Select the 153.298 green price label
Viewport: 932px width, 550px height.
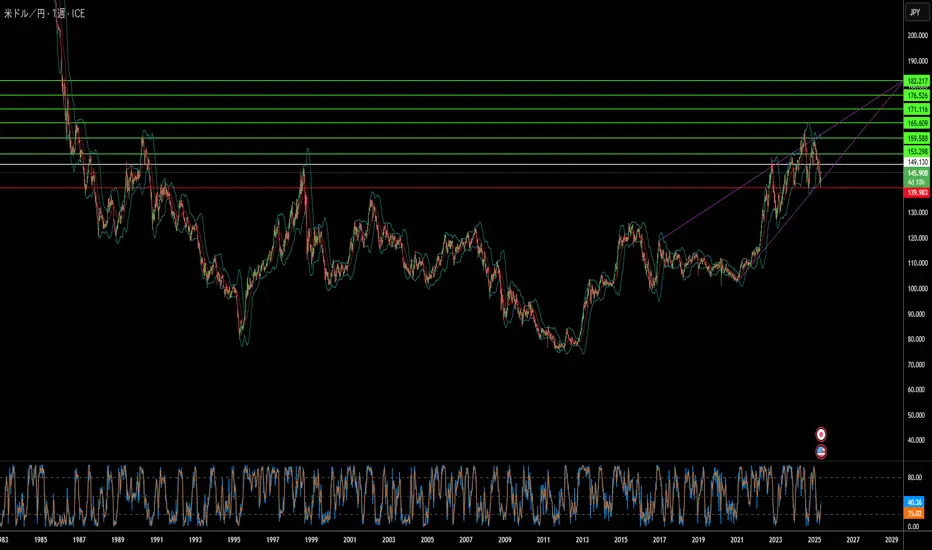[917, 152]
